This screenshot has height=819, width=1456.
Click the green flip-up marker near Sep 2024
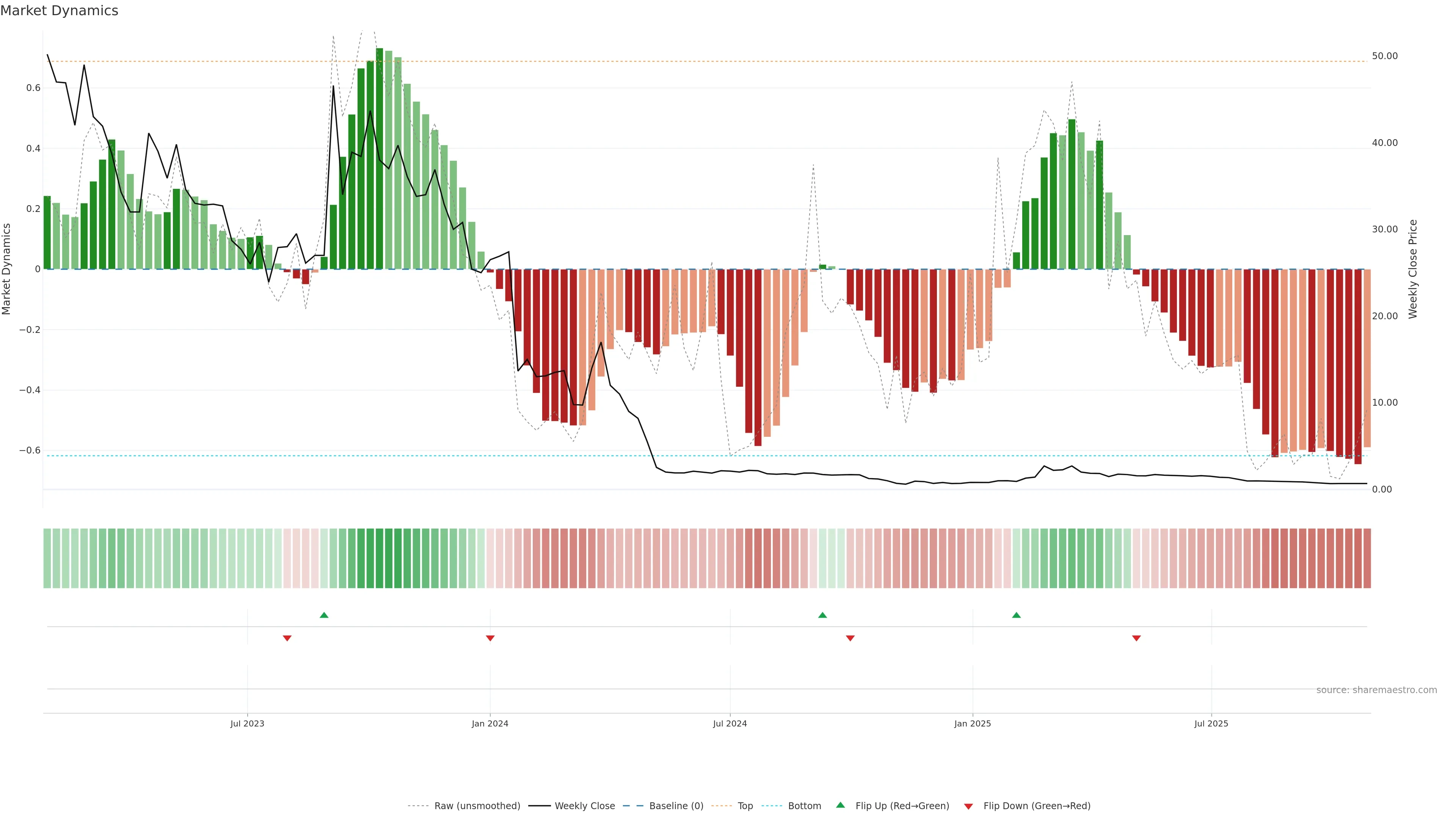coord(822,615)
